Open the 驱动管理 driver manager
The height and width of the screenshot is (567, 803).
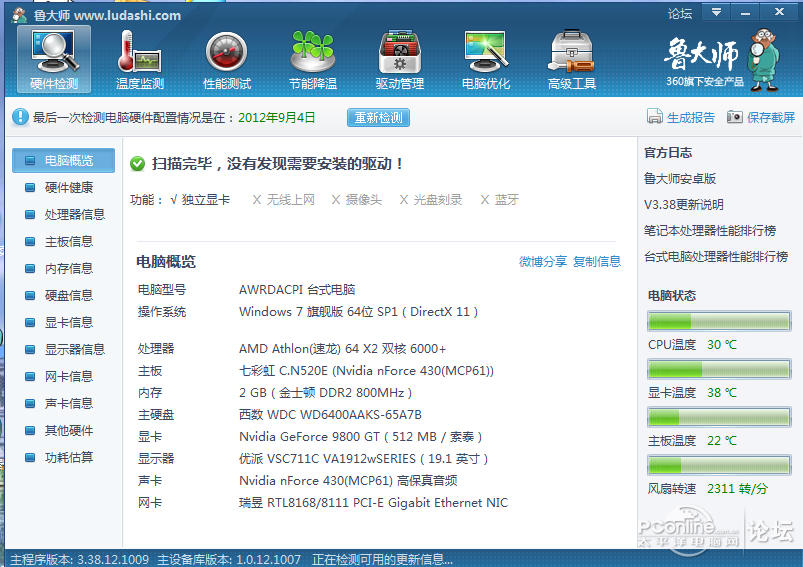pyautogui.click(x=399, y=59)
